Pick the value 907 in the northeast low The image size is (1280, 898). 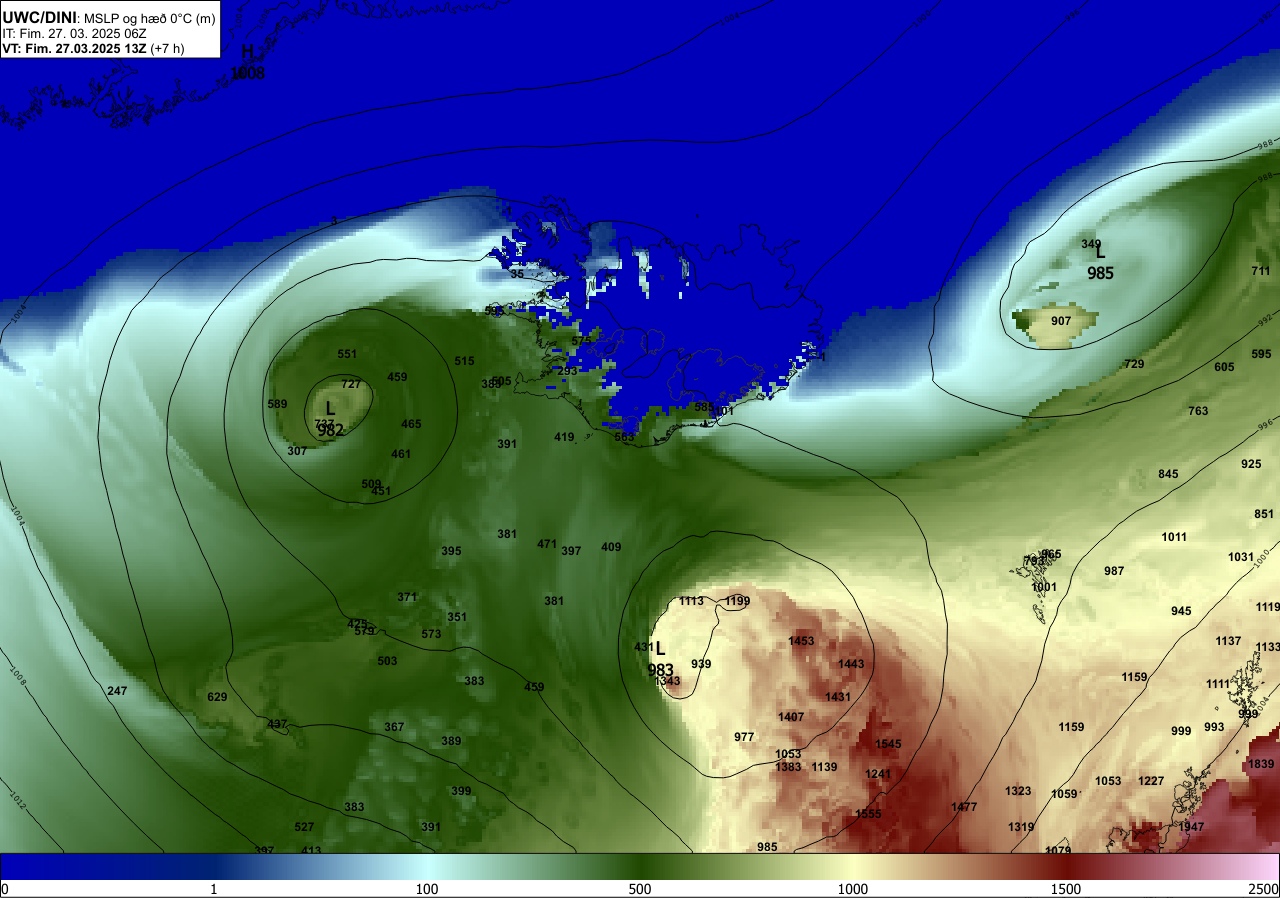pos(1061,321)
